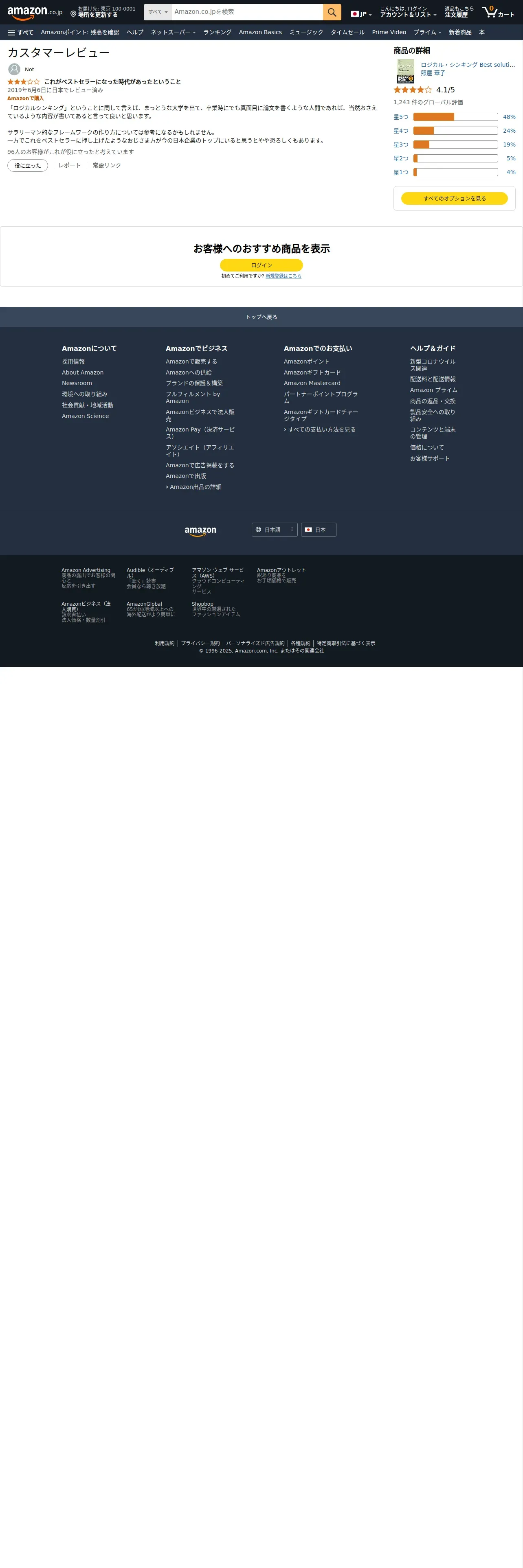Filter by 星4つ rating bar
The image size is (523, 1568).
[x=454, y=131]
